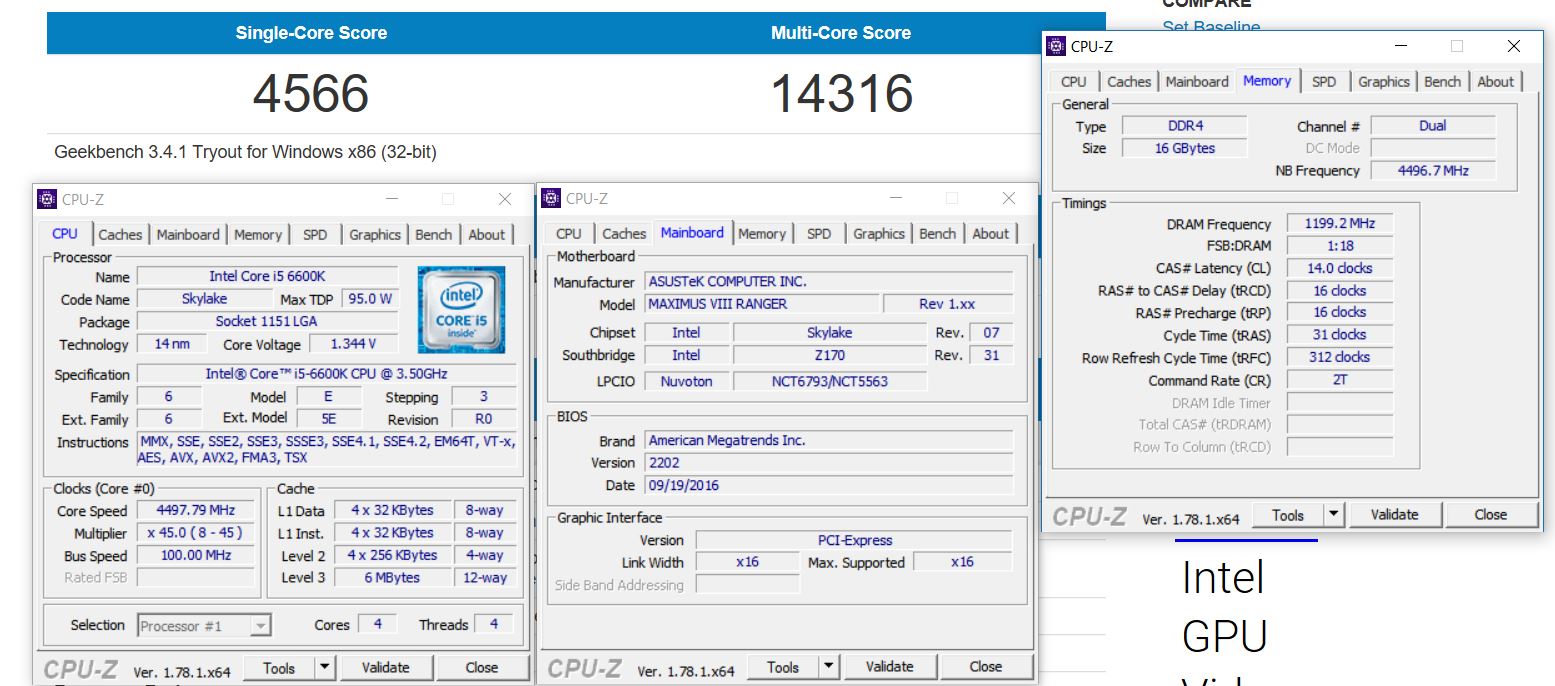Screen dimensions: 1555x686
Task: Click the 14.0 clocks CAS Latency value
Action: [x=1339, y=268]
